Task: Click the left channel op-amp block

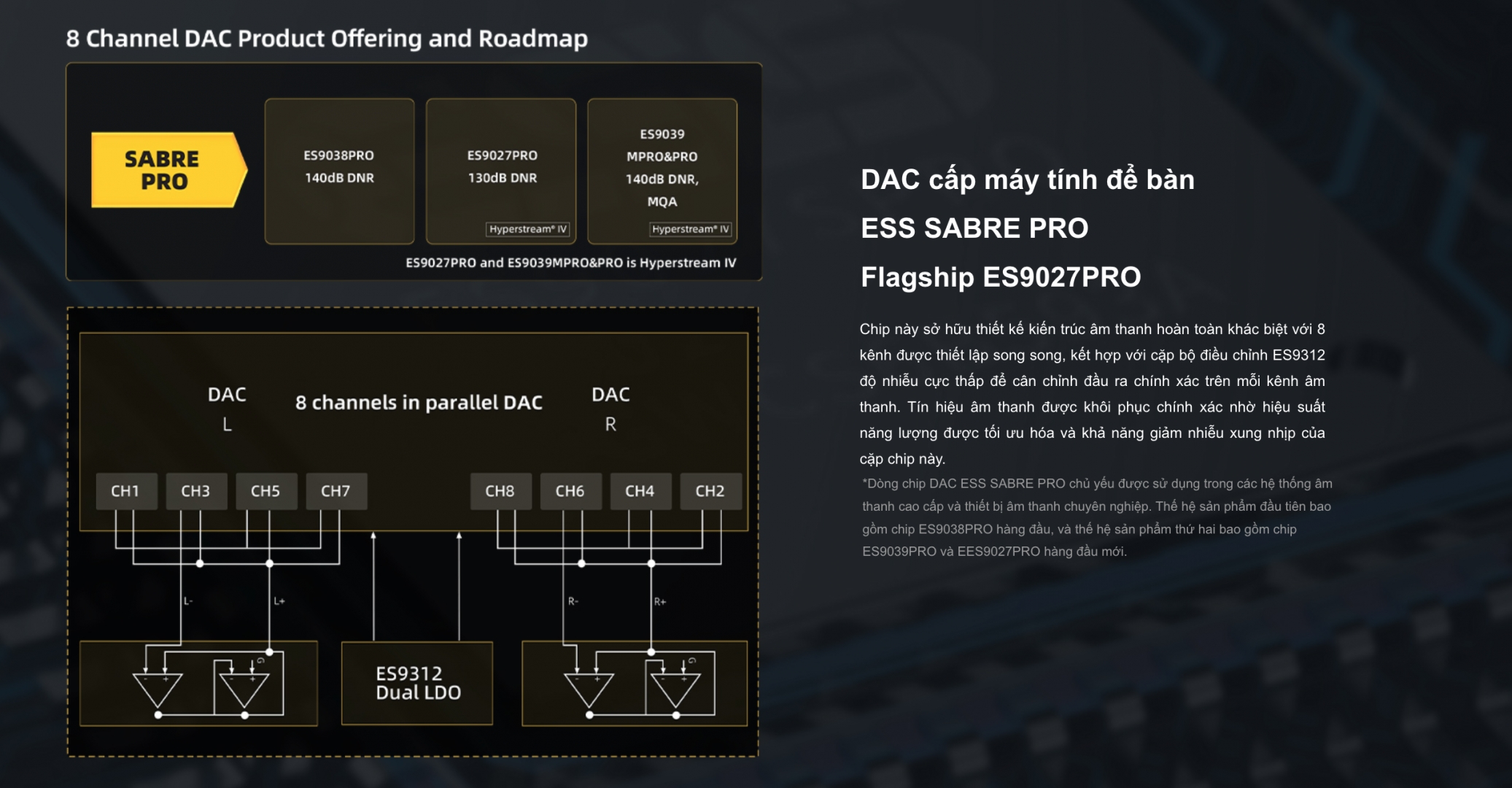Action: click(x=198, y=684)
